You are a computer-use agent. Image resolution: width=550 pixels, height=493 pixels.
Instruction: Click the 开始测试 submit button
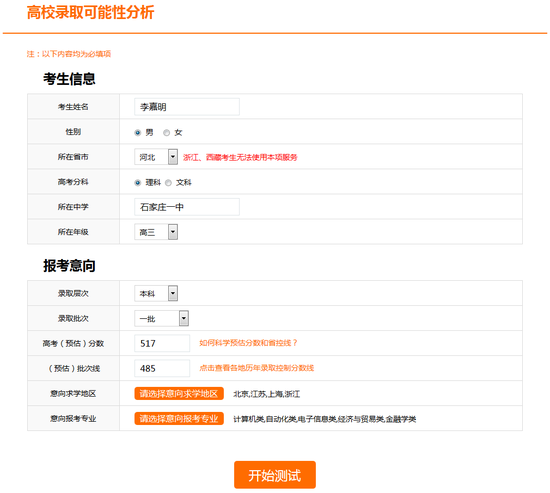click(x=275, y=475)
